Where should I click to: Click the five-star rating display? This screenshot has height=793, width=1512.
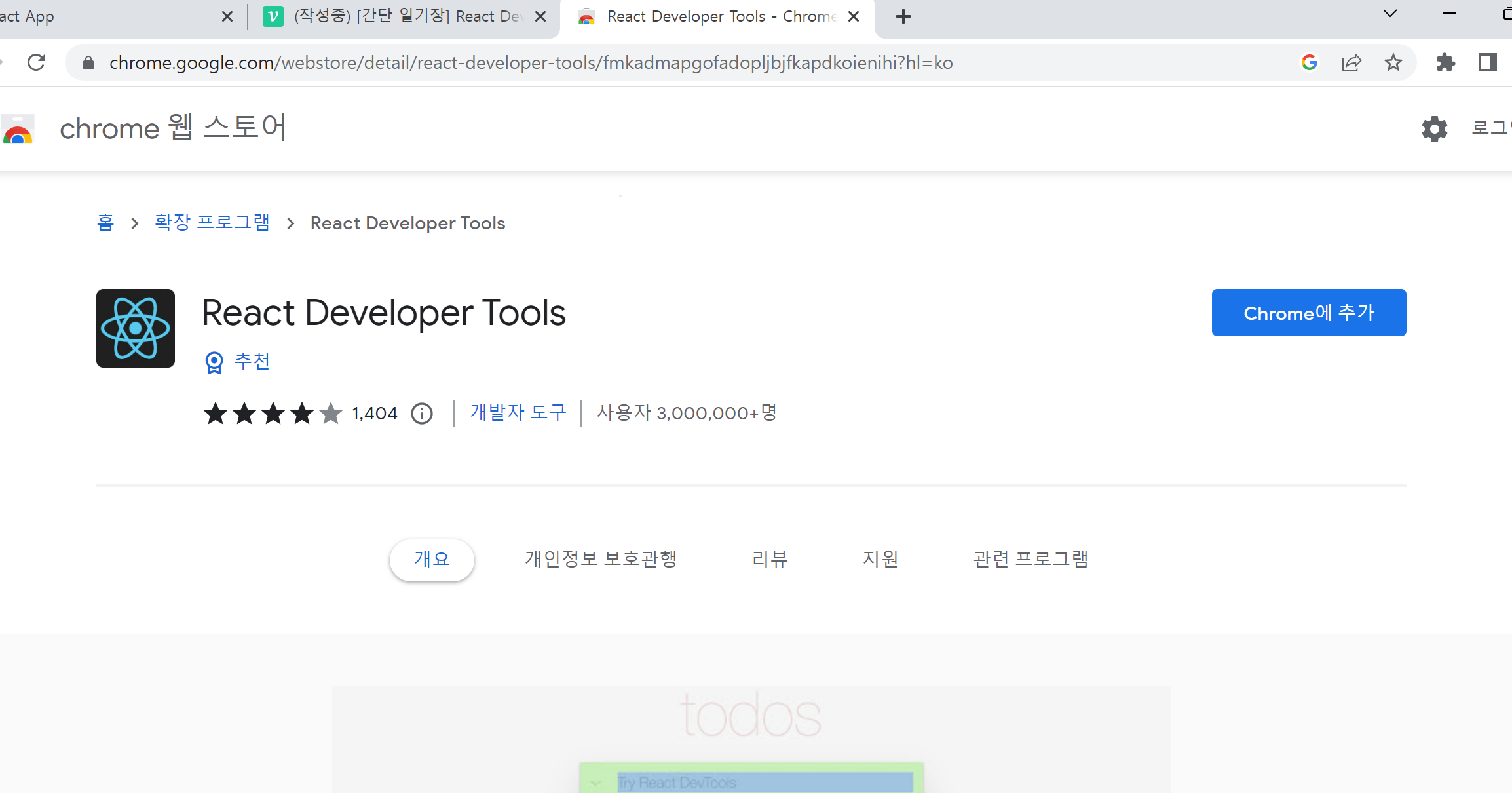[x=273, y=414]
